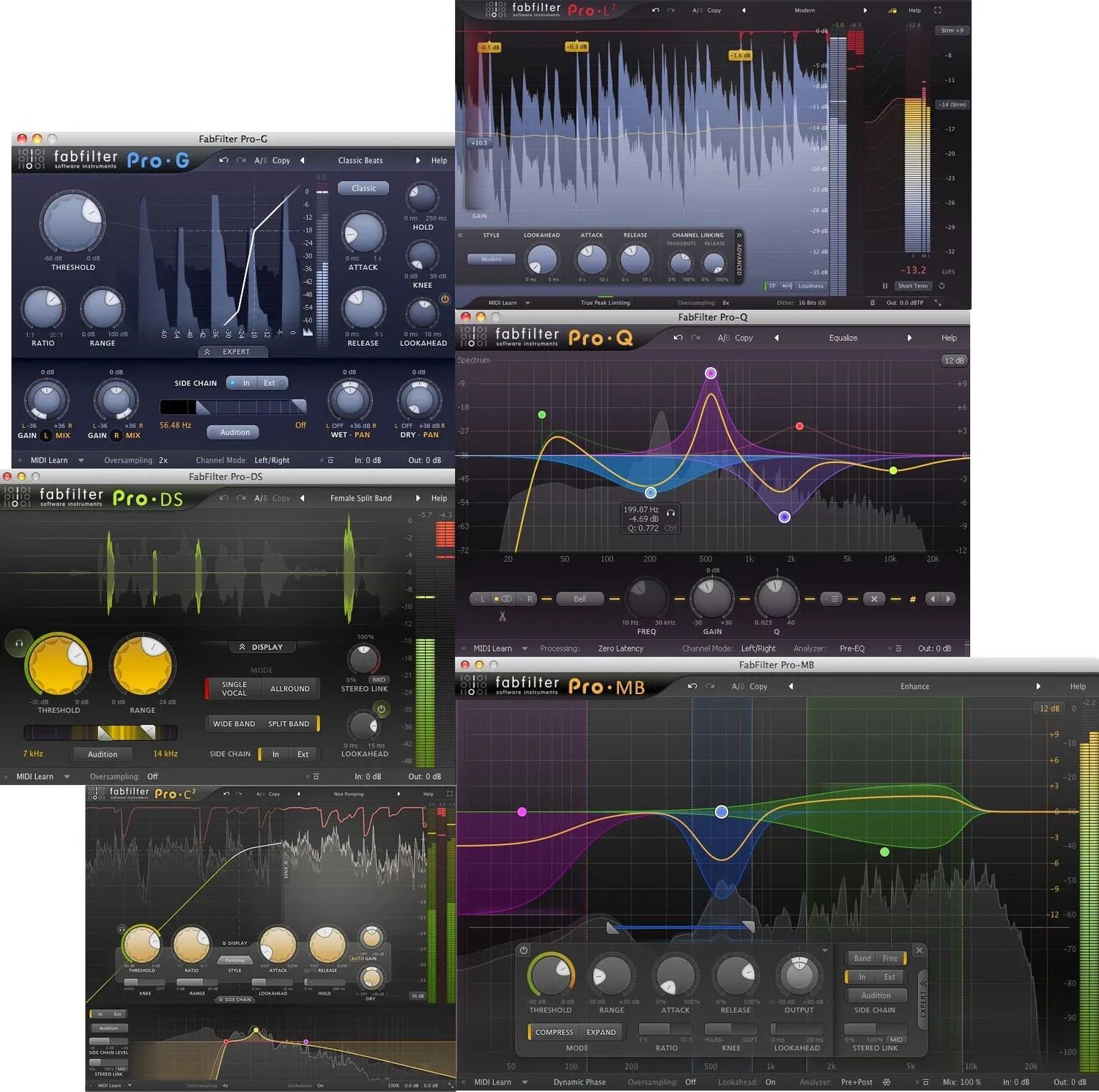
Task: Open Help menu in Pro-Q
Action: (x=949, y=338)
